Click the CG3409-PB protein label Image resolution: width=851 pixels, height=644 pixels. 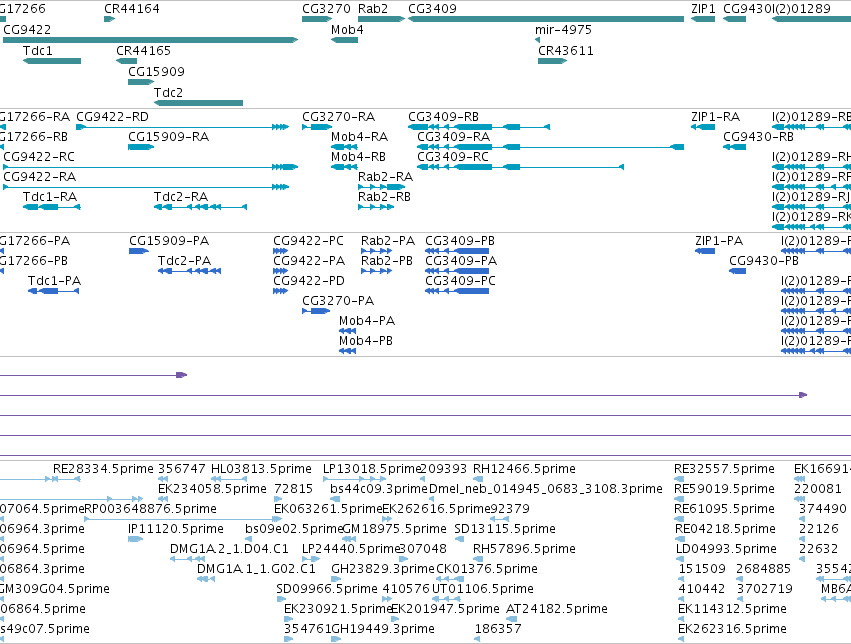(x=460, y=241)
